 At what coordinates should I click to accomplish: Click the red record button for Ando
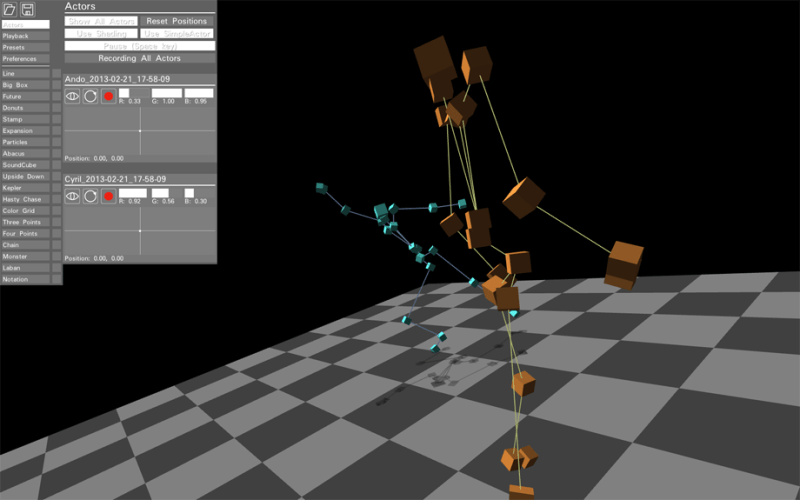[109, 96]
